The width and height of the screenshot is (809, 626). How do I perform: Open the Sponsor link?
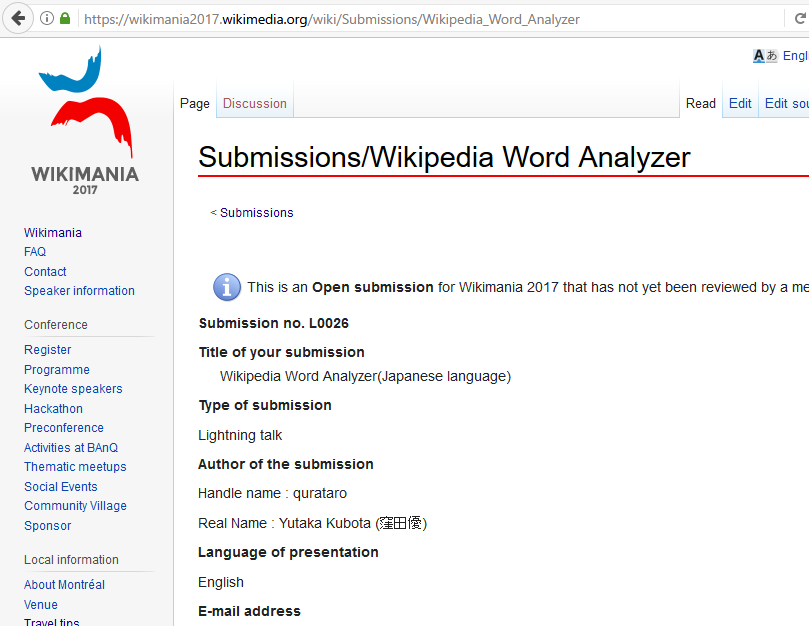tap(47, 526)
